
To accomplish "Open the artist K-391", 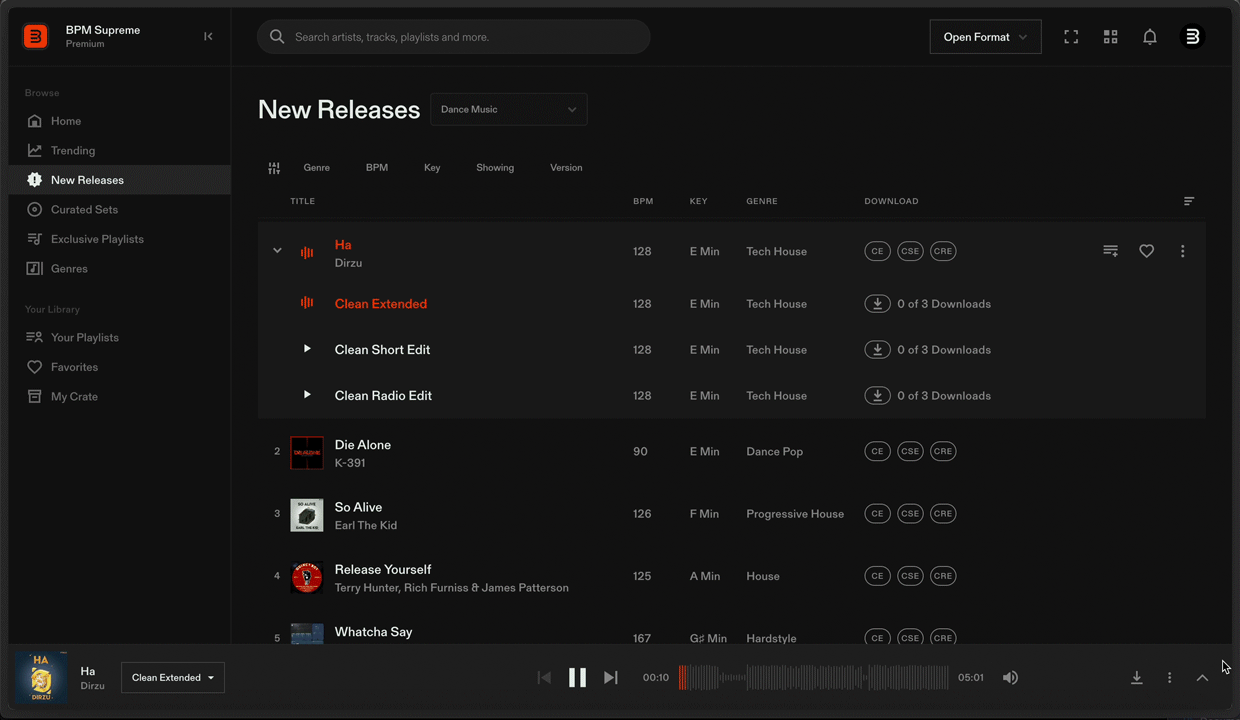I will pos(350,464).
